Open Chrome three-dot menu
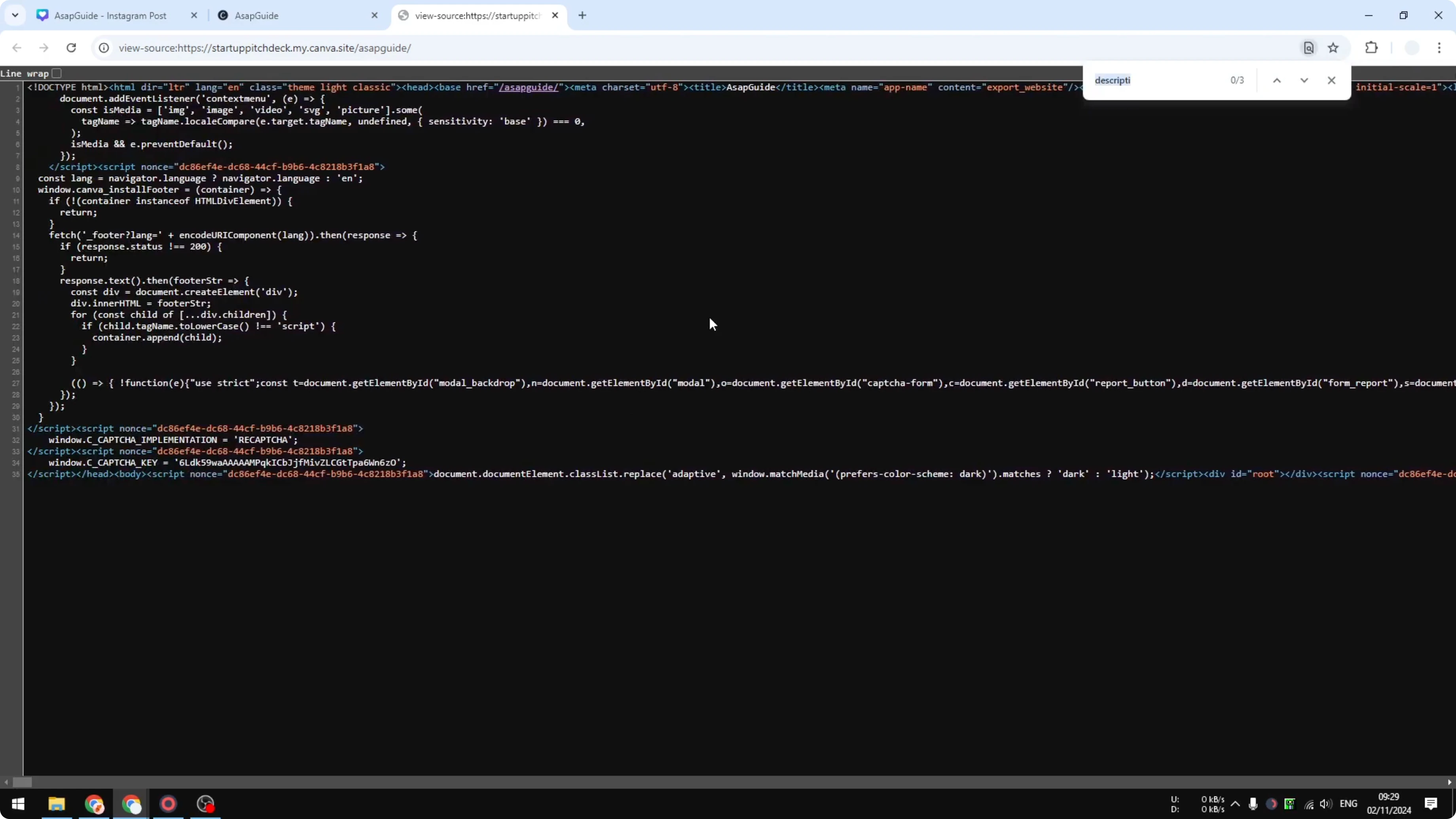Viewport: 1456px width, 819px height. click(x=1439, y=48)
